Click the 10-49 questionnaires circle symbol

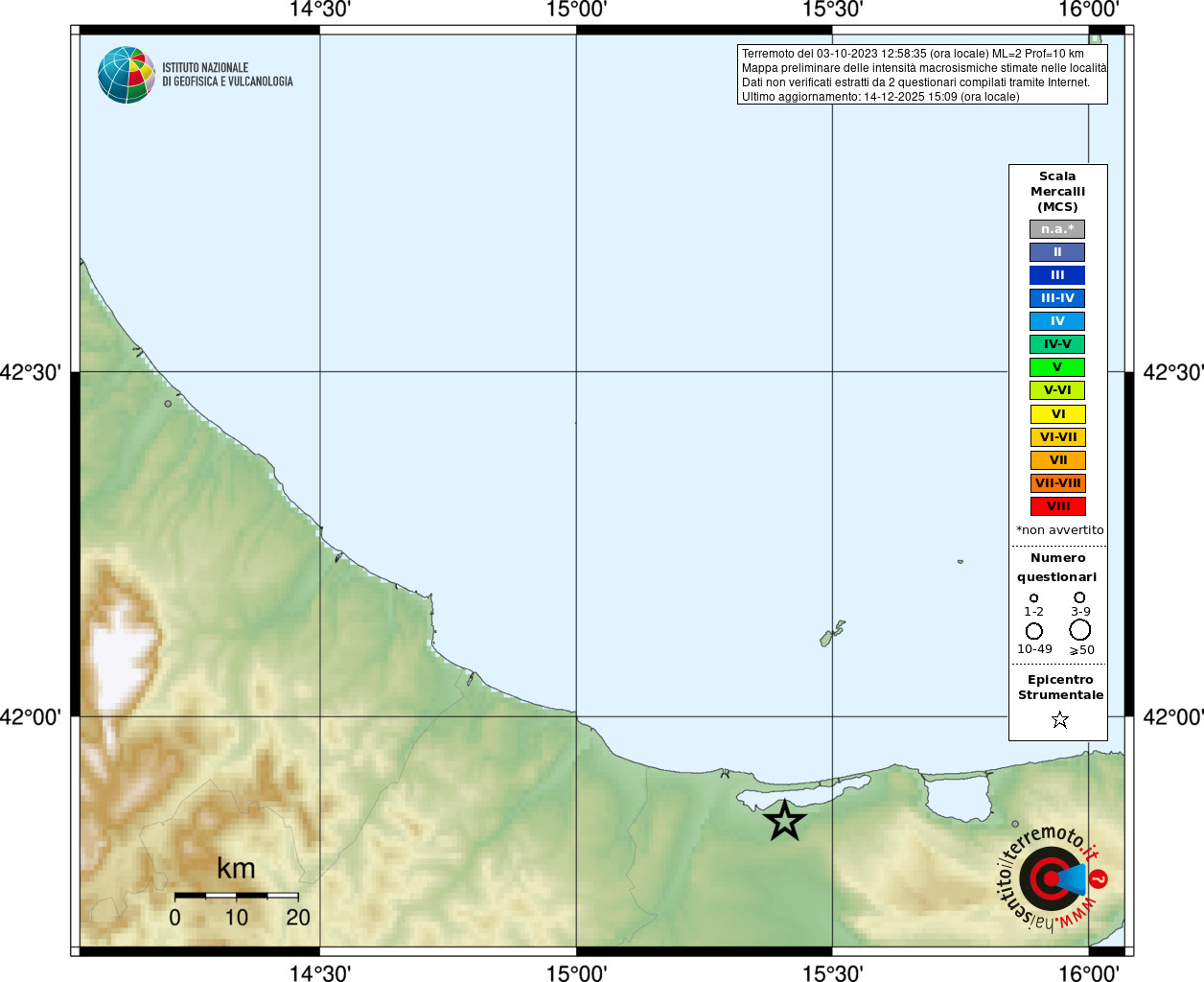tap(1033, 631)
